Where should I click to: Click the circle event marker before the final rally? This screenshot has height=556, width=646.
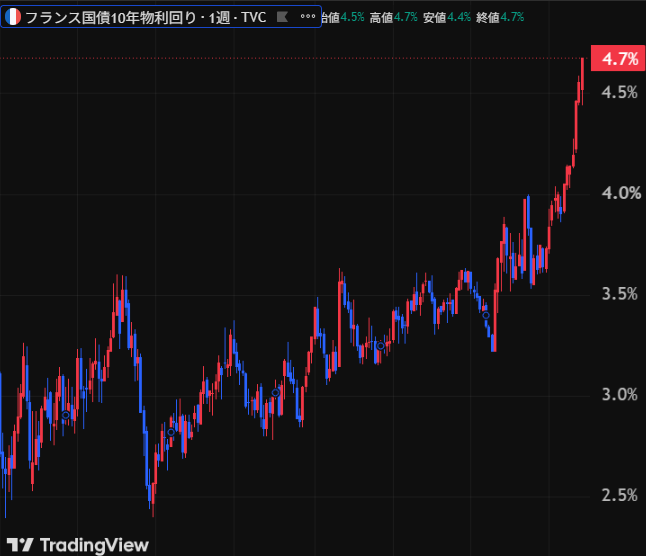pos(486,315)
